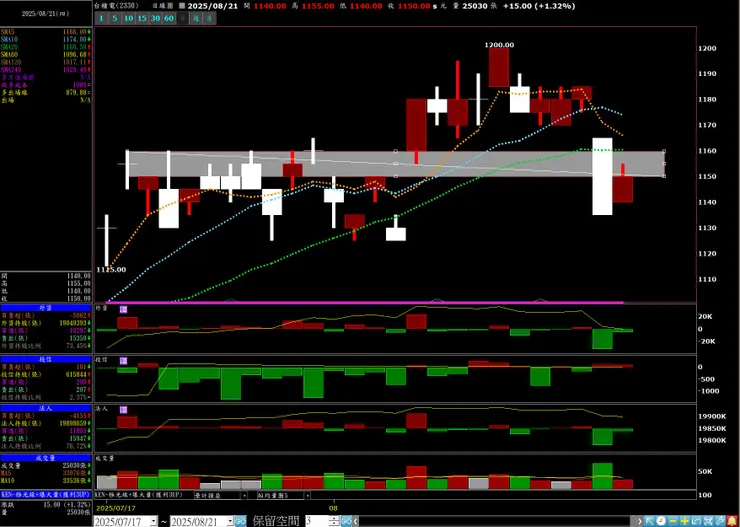Open the end date 2025/08/21 dropdown
Image resolution: width=740 pixels, height=527 pixels.
click(230, 521)
